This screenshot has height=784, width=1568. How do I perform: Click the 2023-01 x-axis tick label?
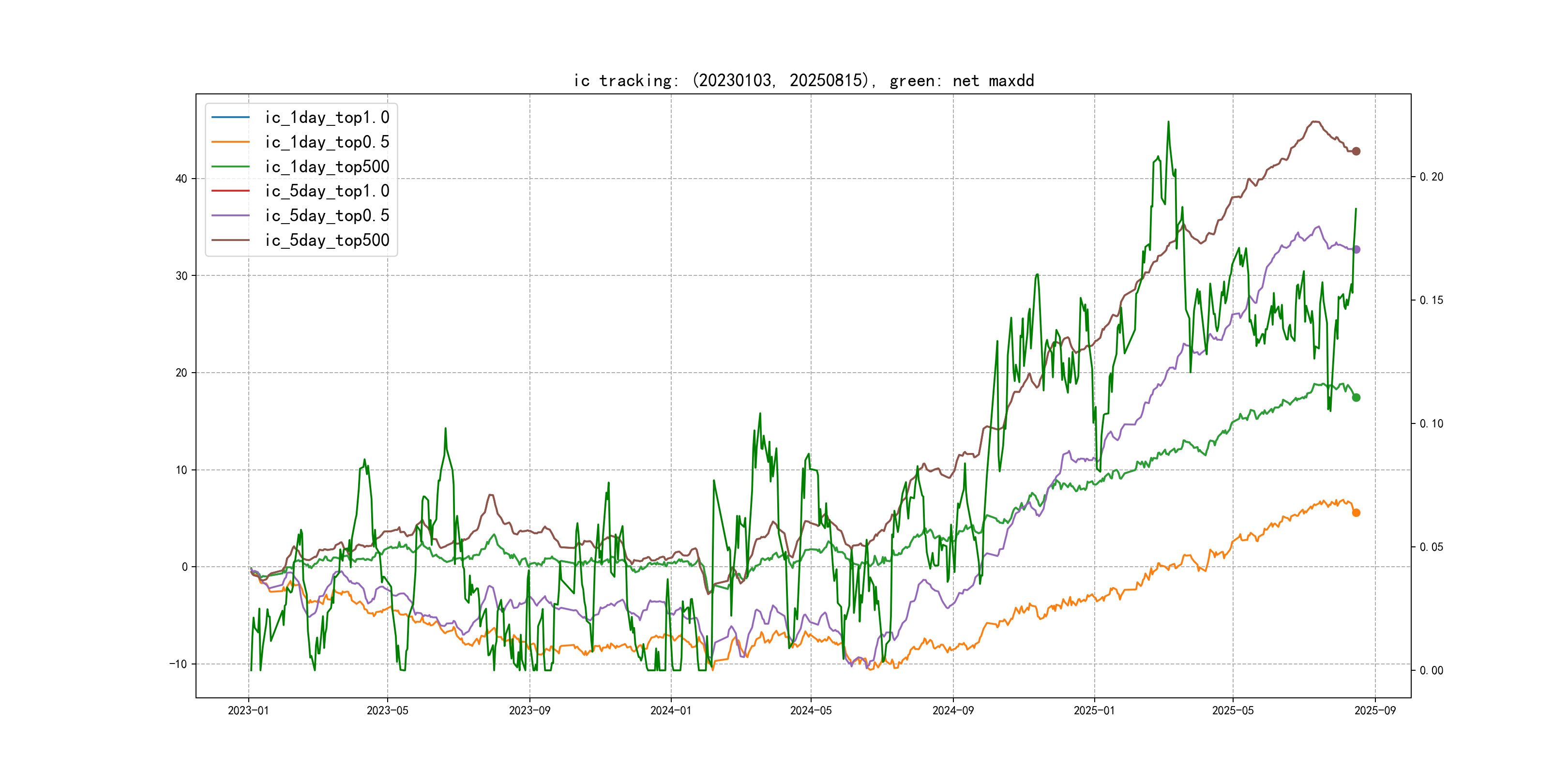(x=248, y=710)
